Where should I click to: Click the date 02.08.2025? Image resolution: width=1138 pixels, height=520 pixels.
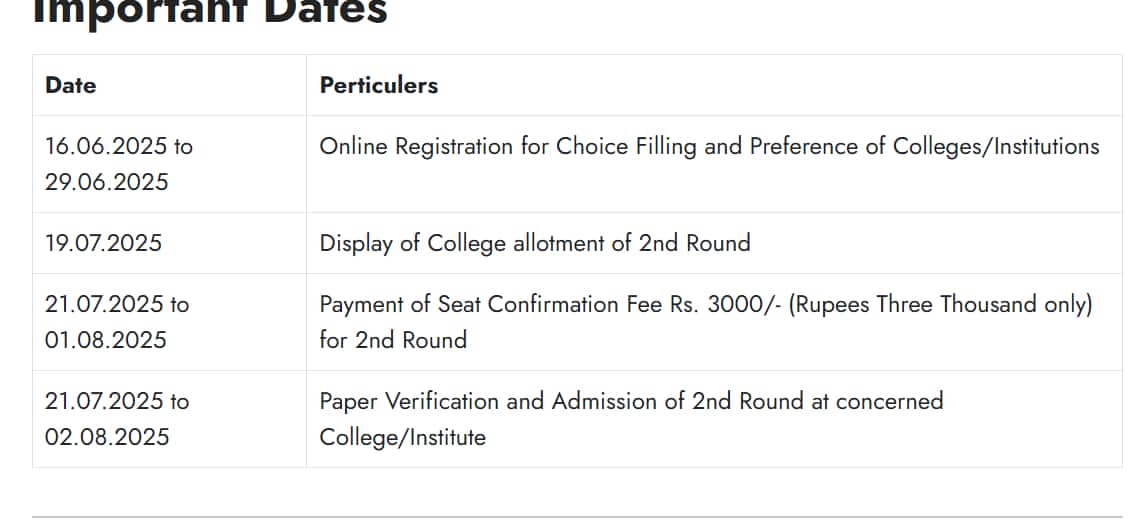point(107,436)
